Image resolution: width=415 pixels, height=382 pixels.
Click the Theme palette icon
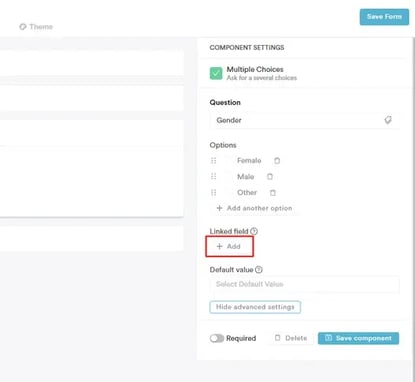tap(23, 27)
